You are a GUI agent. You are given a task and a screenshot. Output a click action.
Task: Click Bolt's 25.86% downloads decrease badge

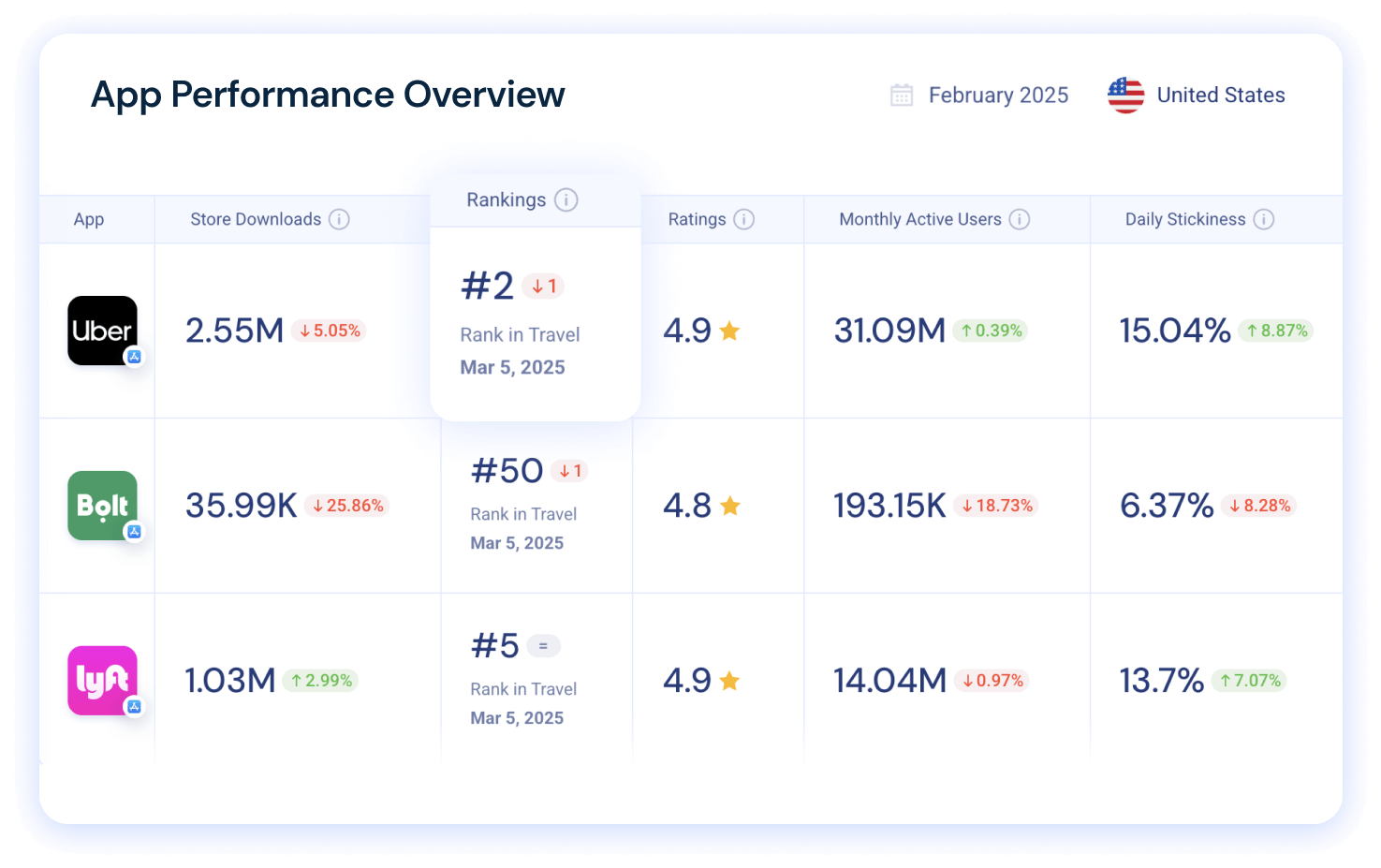pyautogui.click(x=346, y=506)
